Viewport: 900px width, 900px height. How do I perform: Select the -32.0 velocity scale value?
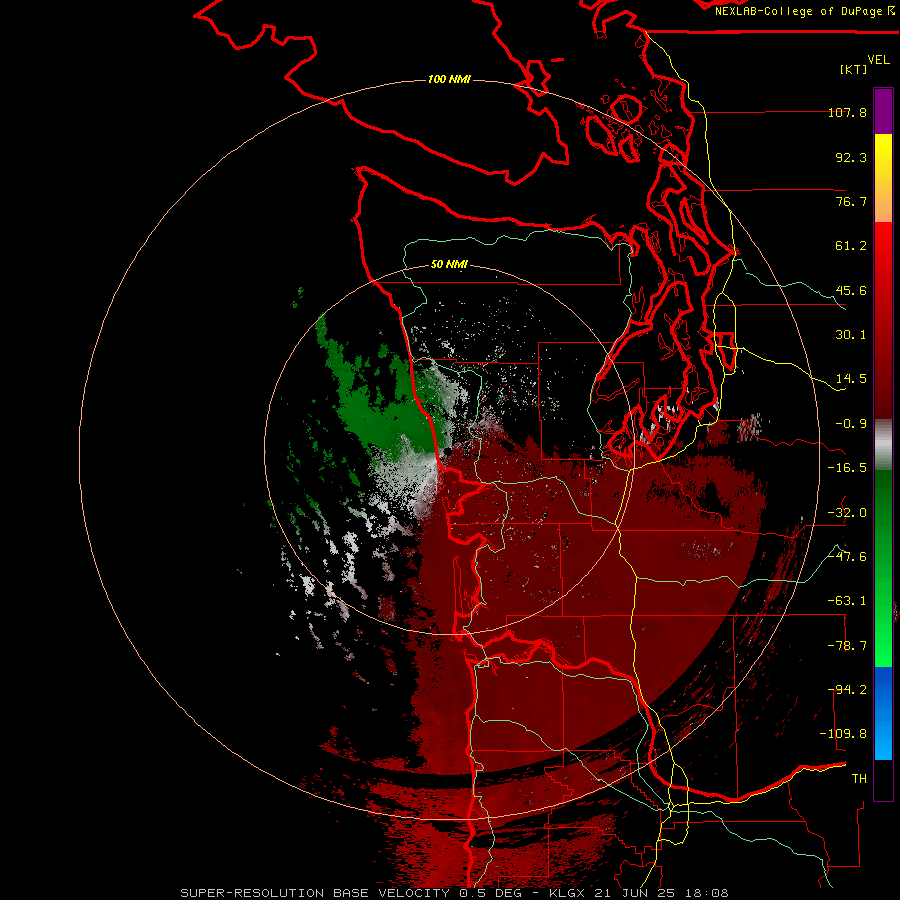(847, 513)
